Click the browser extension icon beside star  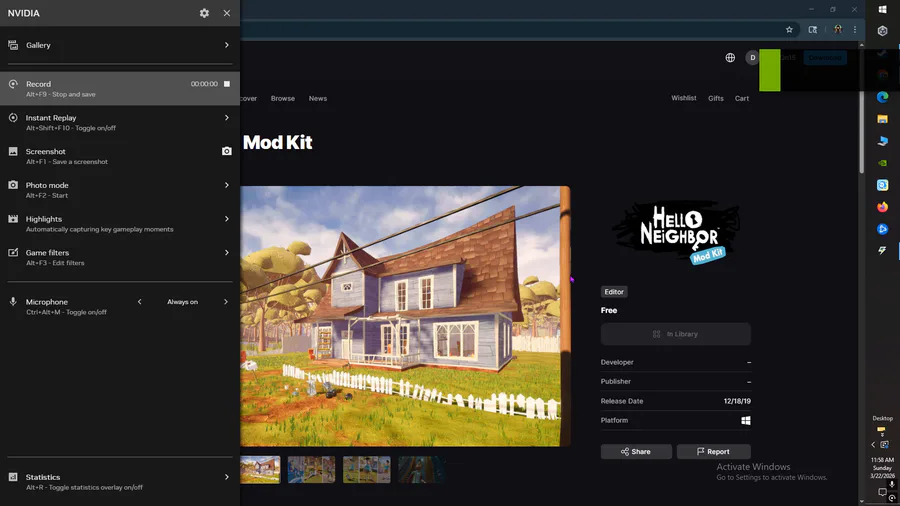[x=813, y=29]
